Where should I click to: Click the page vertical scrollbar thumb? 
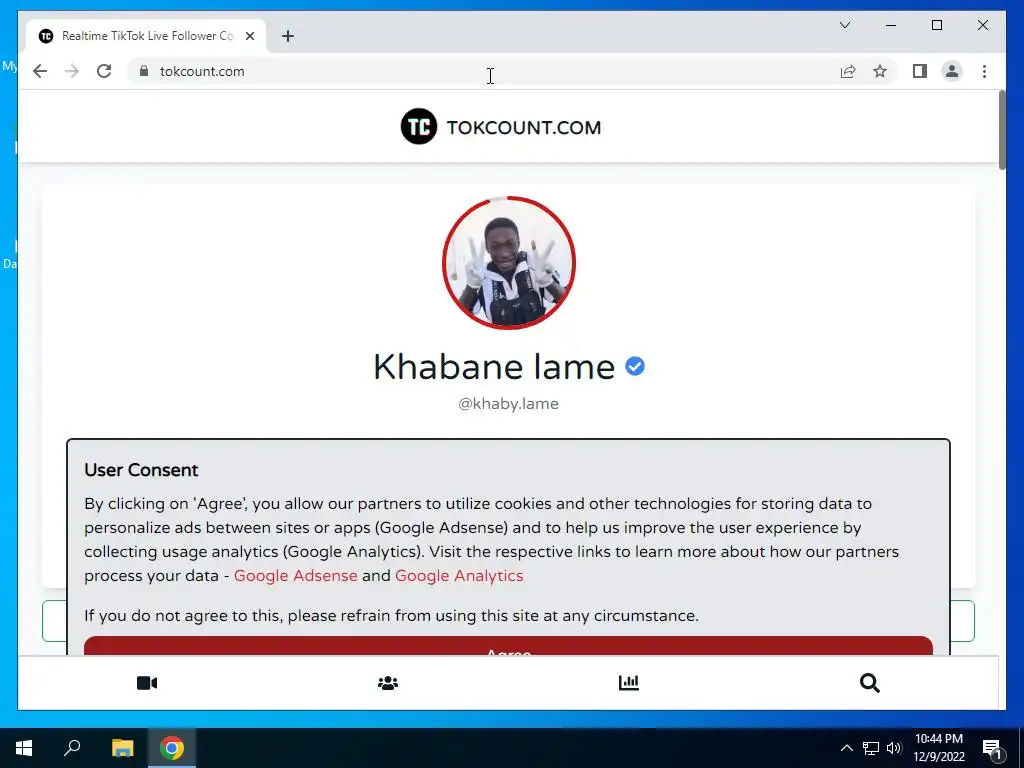click(1002, 131)
